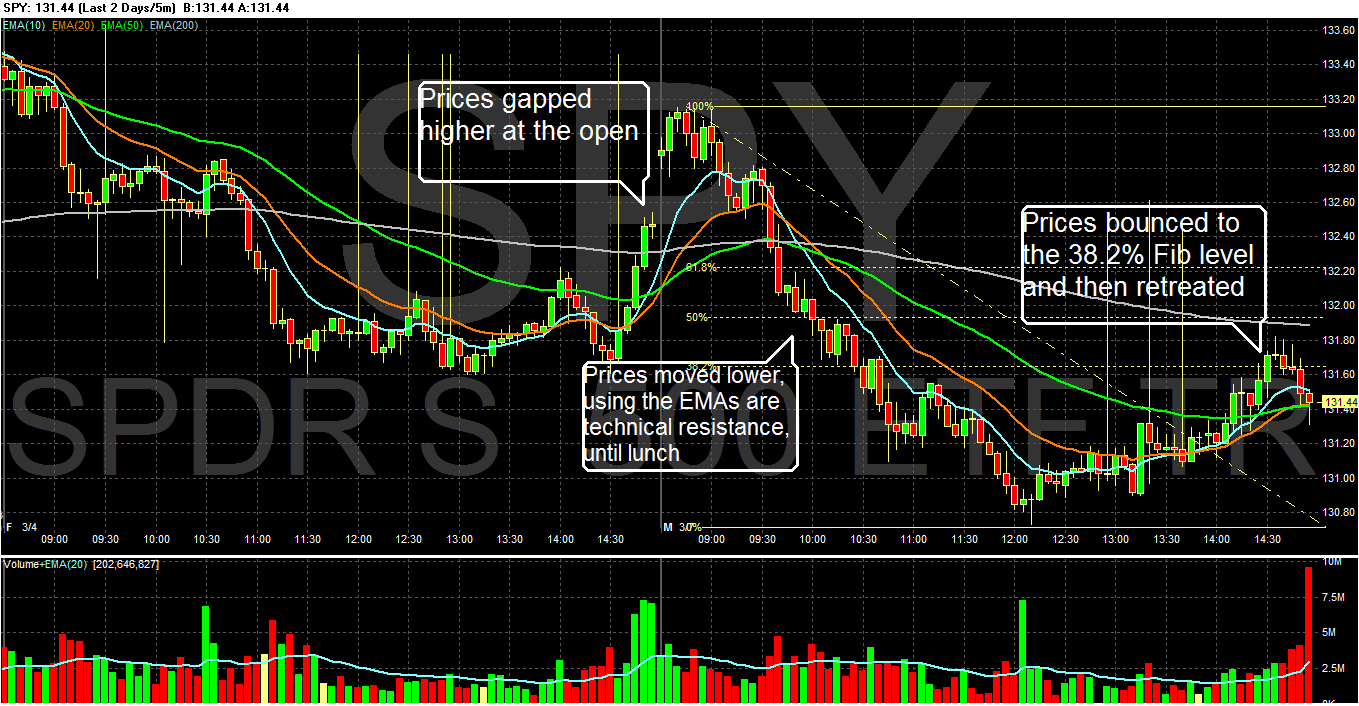Click the green EMA(50) legend label
1359x706 pixels.
click(x=123, y=26)
